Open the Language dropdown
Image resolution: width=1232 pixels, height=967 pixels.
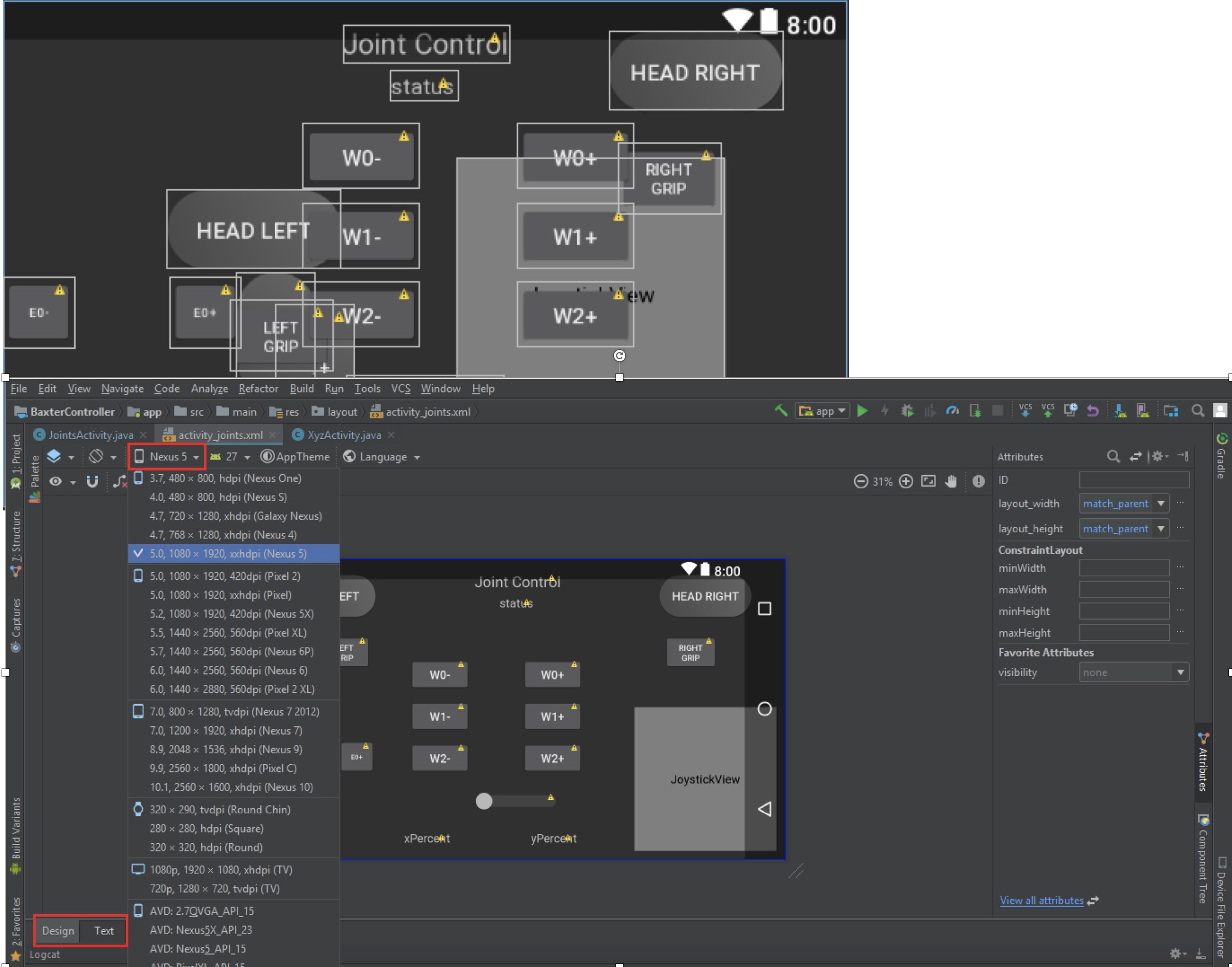click(x=382, y=457)
